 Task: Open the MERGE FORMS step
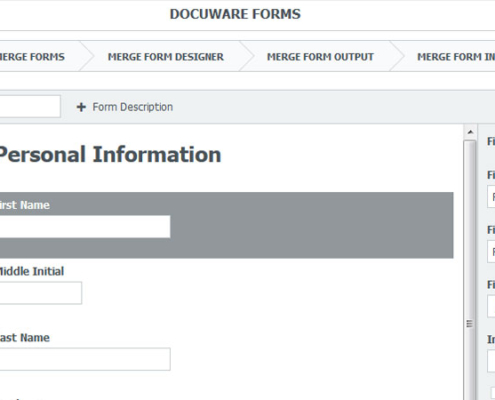pyautogui.click(x=32, y=57)
